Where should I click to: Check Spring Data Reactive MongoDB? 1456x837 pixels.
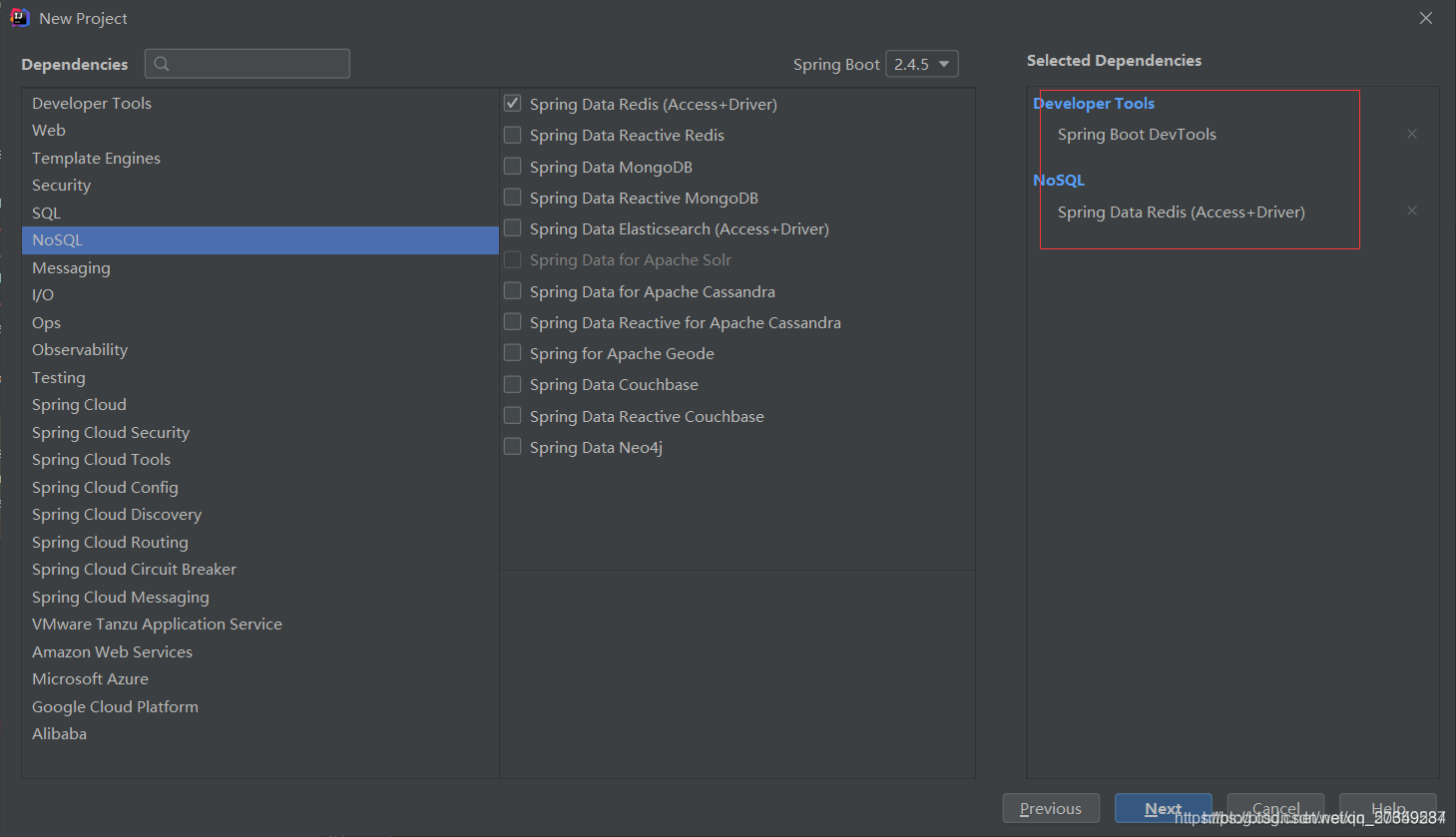[x=512, y=197]
